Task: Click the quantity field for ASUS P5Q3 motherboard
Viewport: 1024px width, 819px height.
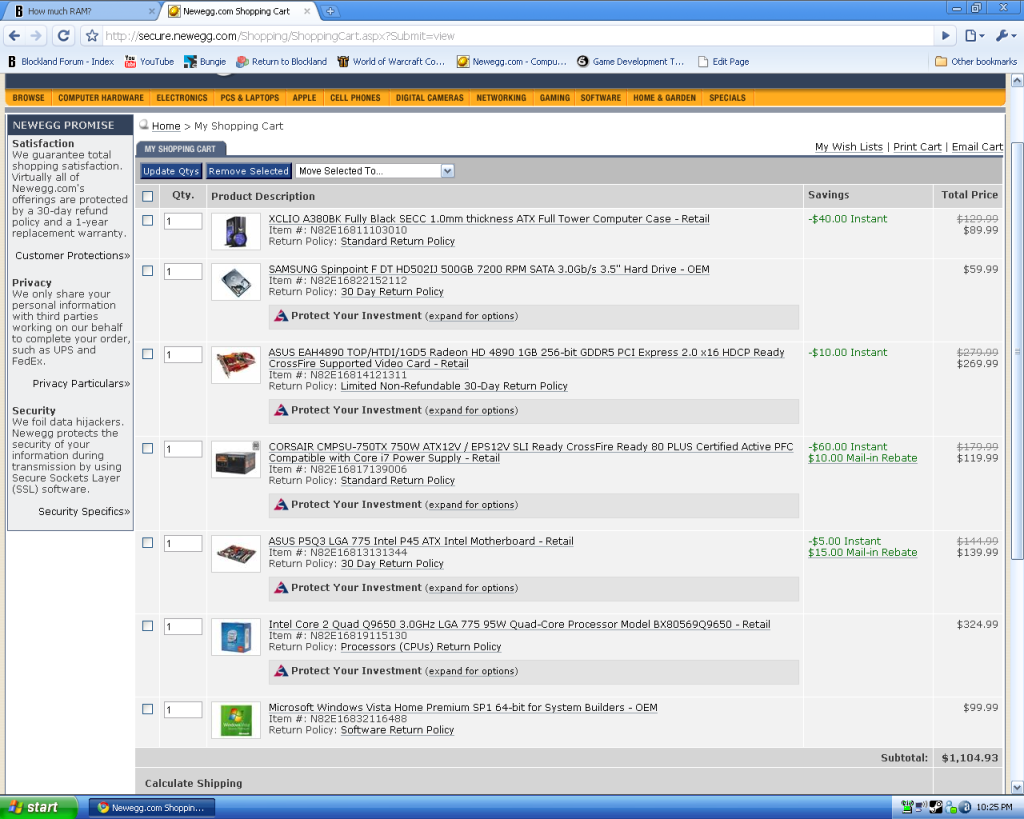Action: [183, 543]
